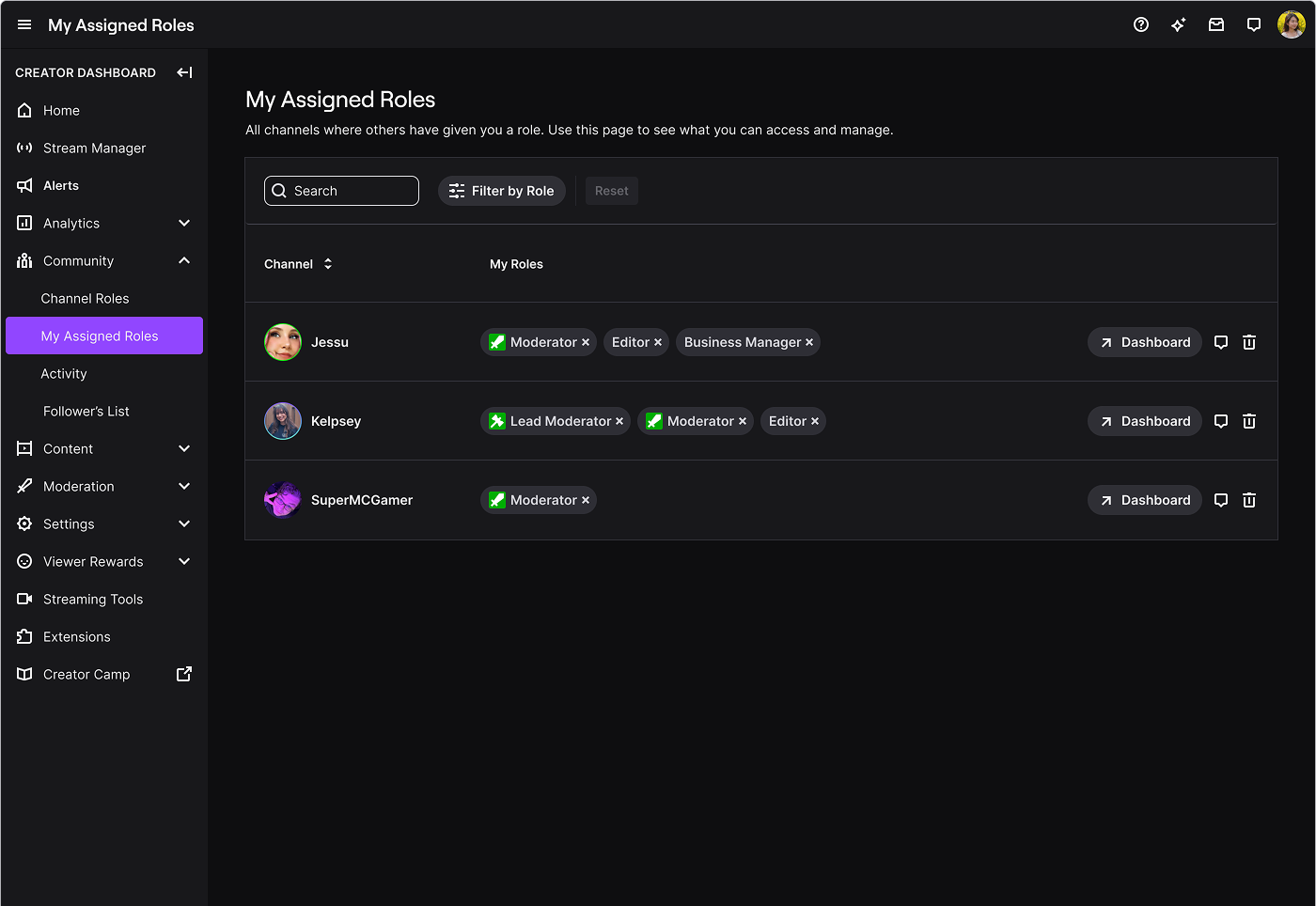Remove Business Manager role from Jessu
This screenshot has height=906, width=1316.
pos(809,342)
